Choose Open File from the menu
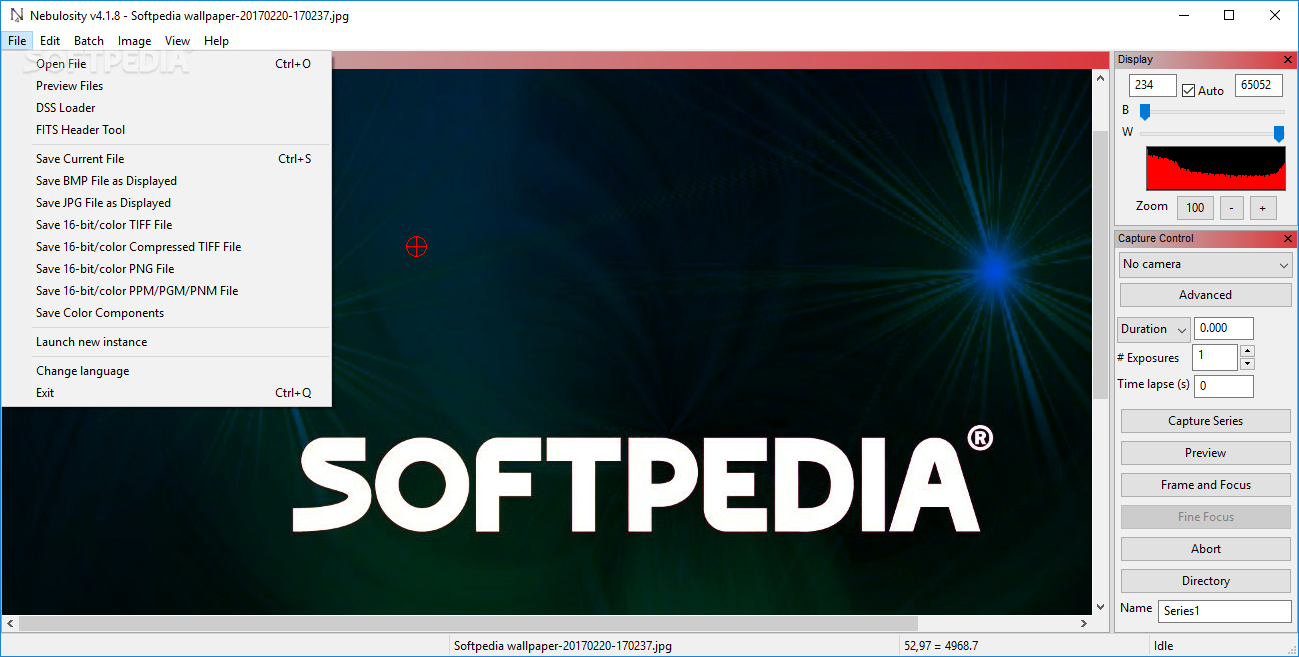1299x657 pixels. [167, 64]
